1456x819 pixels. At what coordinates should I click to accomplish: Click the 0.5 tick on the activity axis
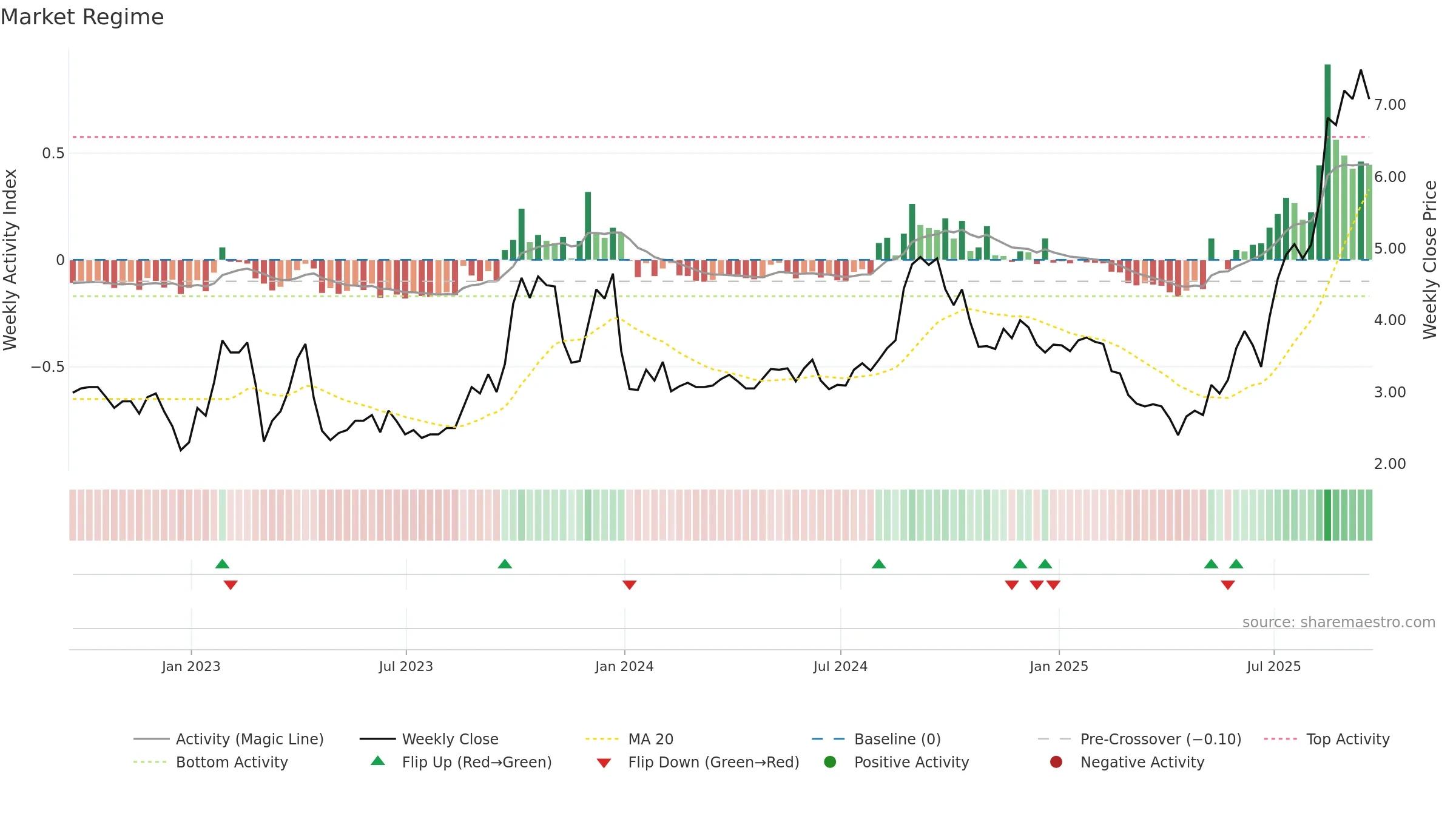point(53,153)
